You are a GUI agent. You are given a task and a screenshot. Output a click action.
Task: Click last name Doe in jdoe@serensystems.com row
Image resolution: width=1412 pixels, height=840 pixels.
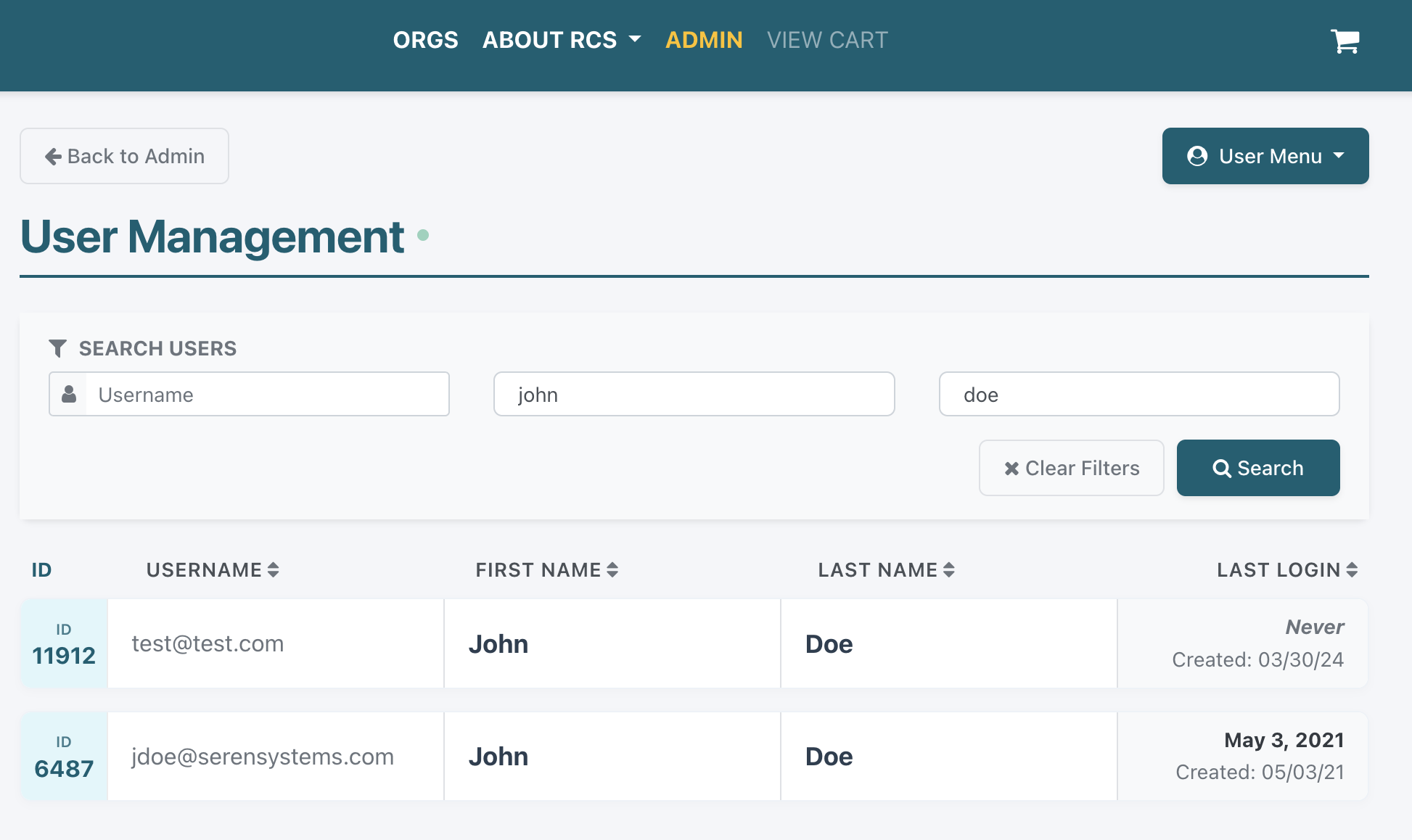tap(829, 757)
